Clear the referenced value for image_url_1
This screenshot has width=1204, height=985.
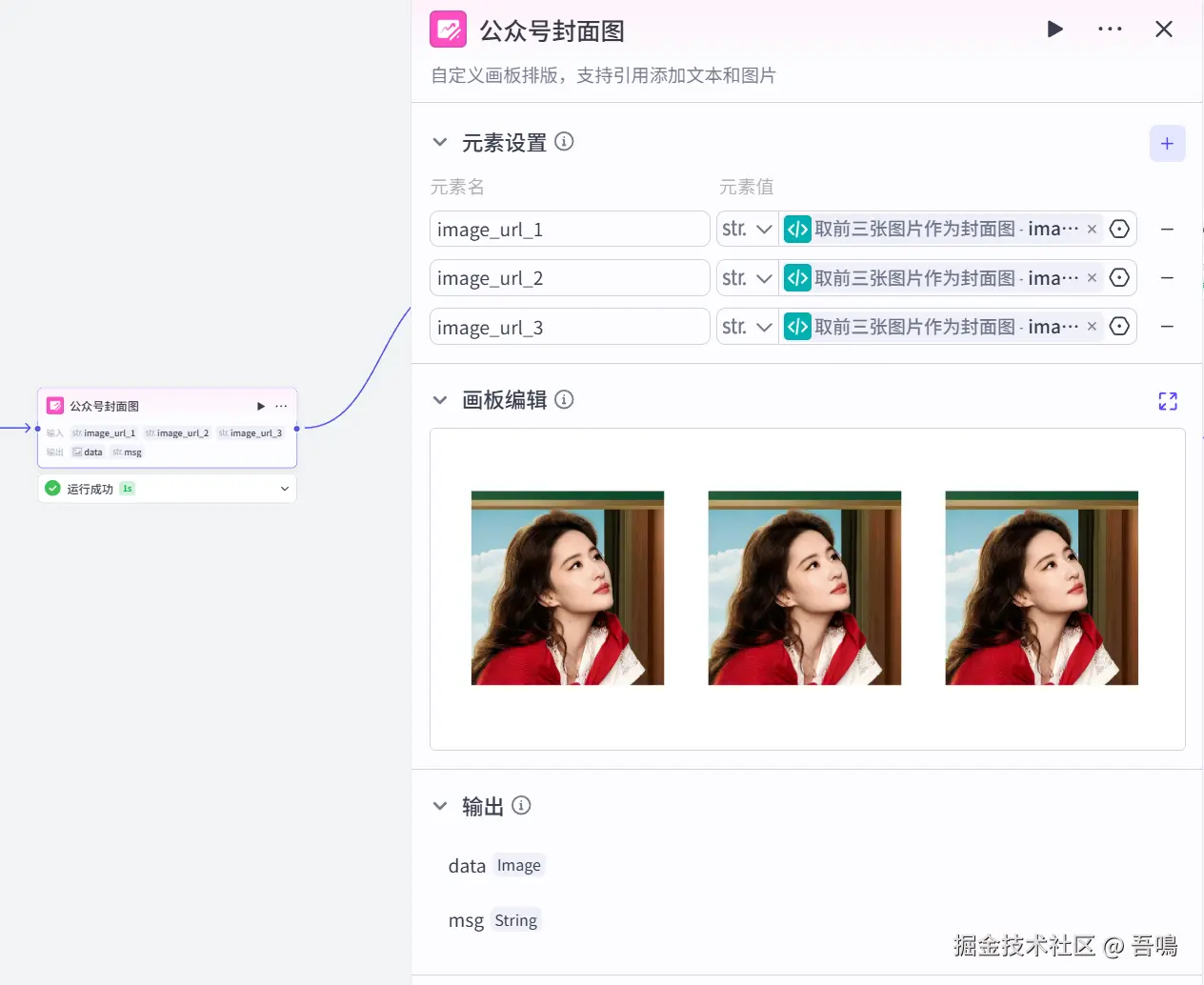pos(1092,230)
